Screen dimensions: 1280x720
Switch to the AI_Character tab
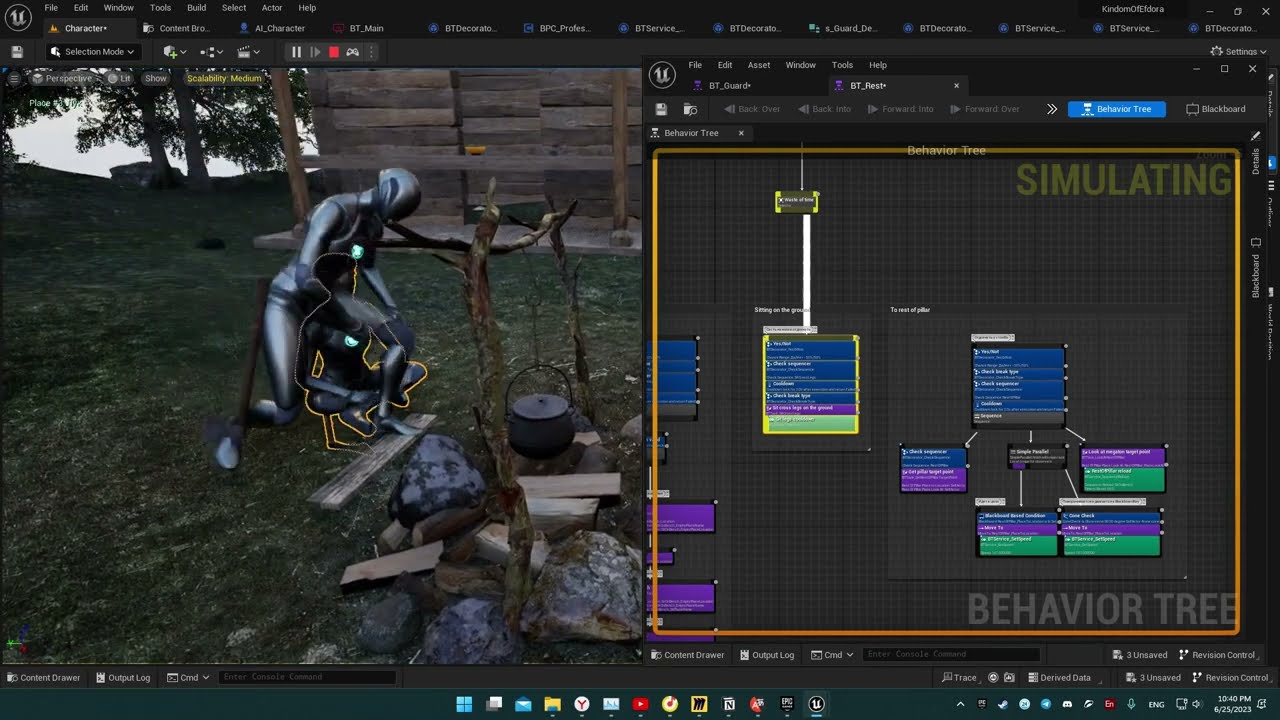(272, 28)
